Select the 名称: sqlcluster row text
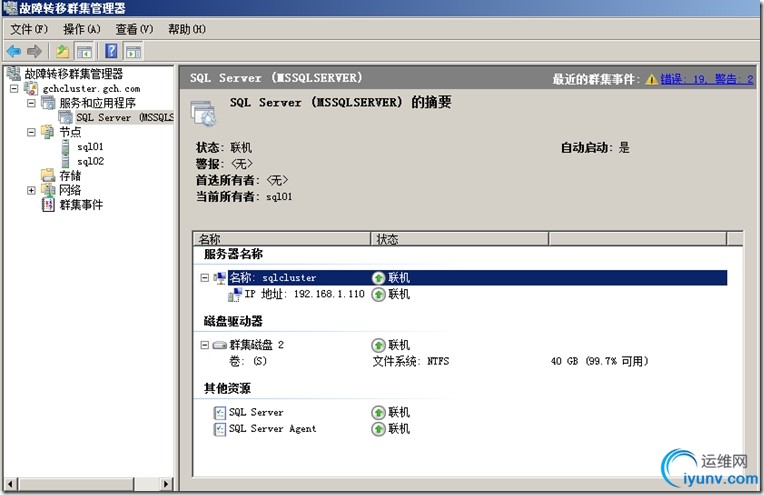This screenshot has height=495, width=764. coord(273,278)
